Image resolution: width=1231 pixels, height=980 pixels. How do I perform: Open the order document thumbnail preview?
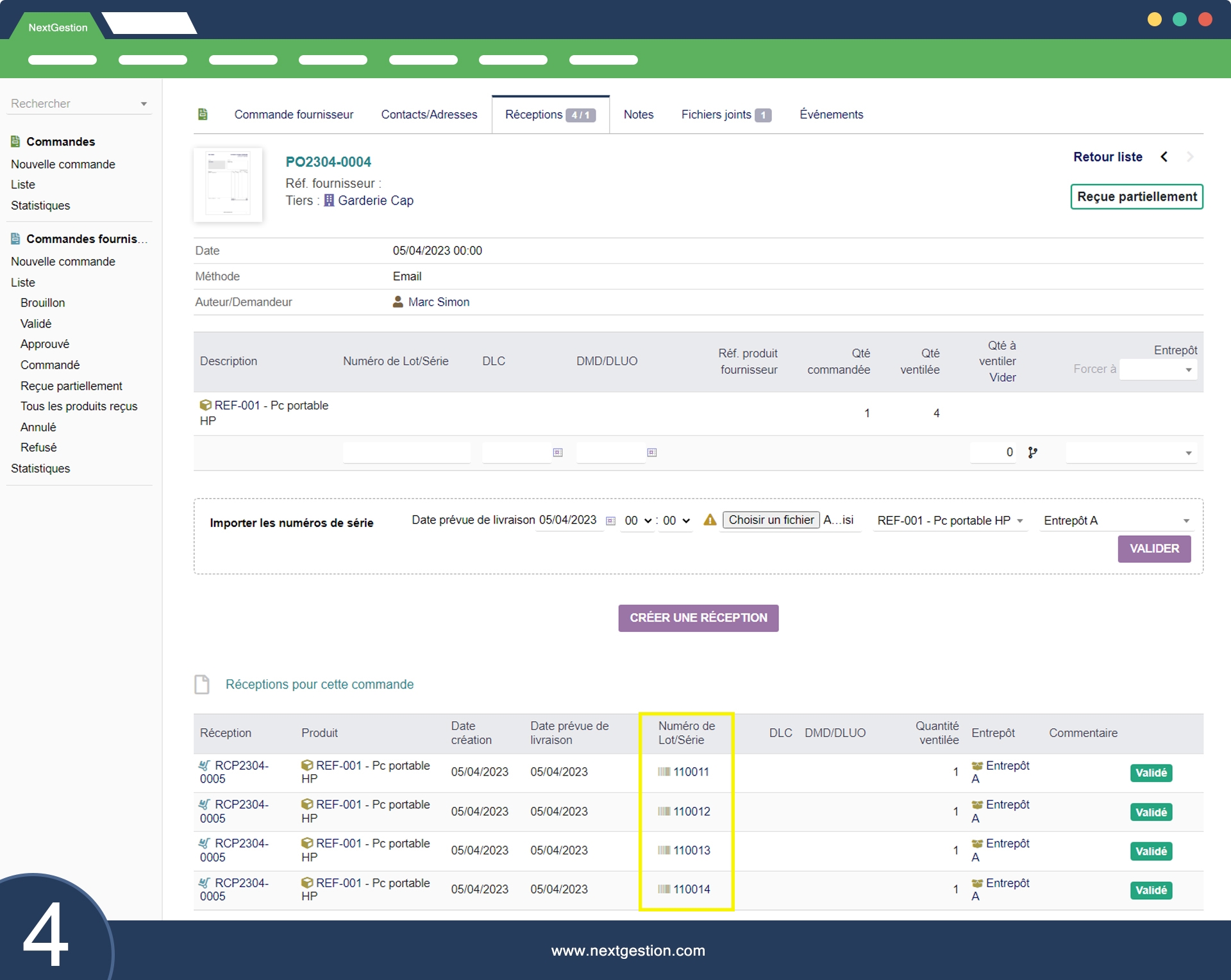(228, 185)
